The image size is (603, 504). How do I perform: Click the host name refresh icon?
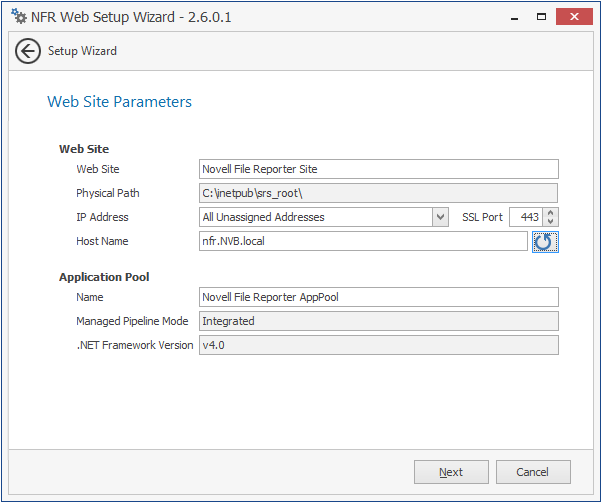pyautogui.click(x=544, y=241)
